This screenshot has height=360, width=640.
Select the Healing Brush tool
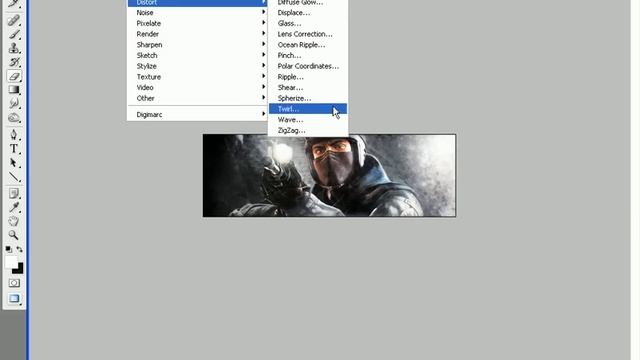14,20
